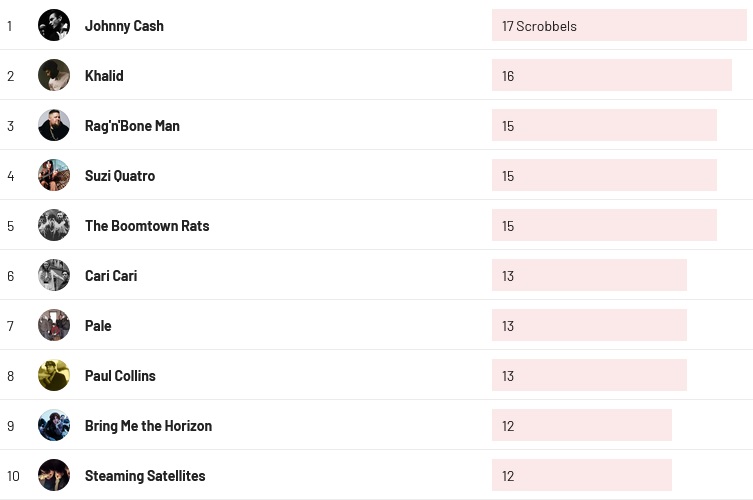
Task: Click Cari Cari's avatar image
Action: coord(54,275)
